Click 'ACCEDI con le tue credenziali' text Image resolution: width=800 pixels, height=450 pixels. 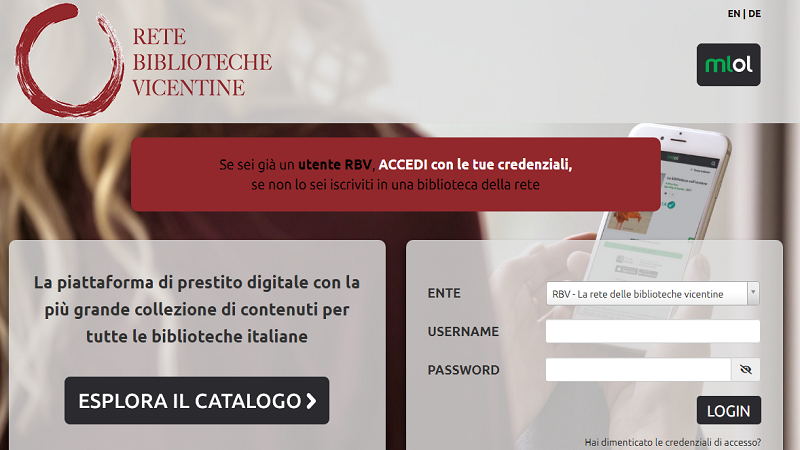tap(475, 165)
